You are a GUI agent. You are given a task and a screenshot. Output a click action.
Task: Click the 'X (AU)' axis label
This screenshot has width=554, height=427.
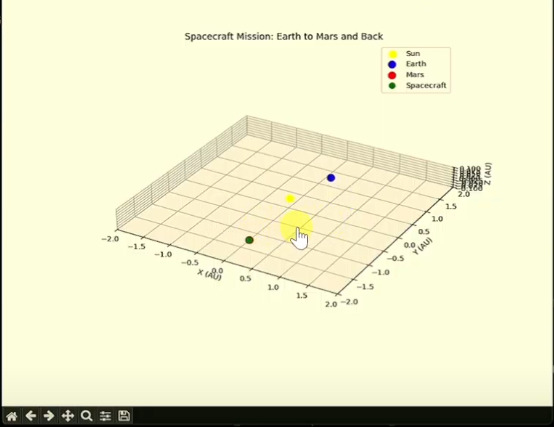210,275
